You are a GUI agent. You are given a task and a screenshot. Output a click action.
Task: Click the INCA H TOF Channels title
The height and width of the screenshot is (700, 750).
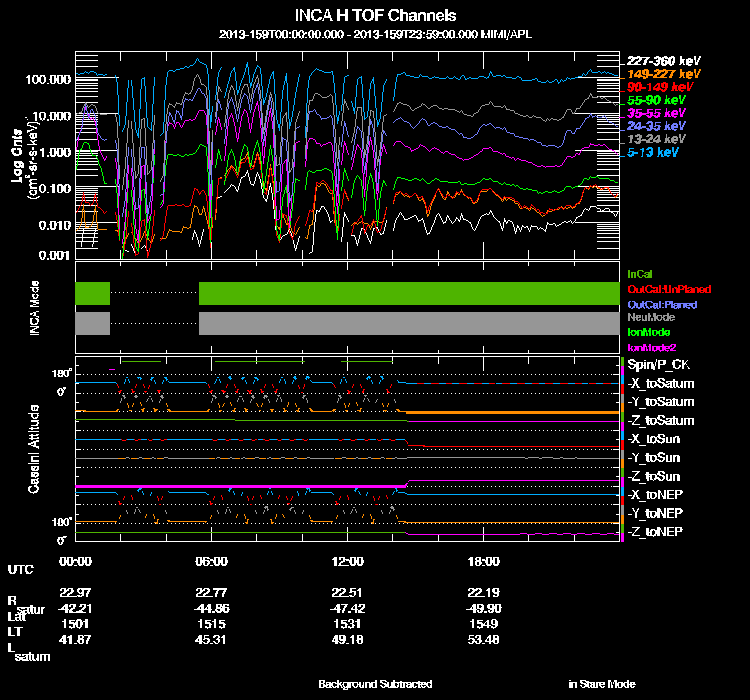click(x=375, y=16)
